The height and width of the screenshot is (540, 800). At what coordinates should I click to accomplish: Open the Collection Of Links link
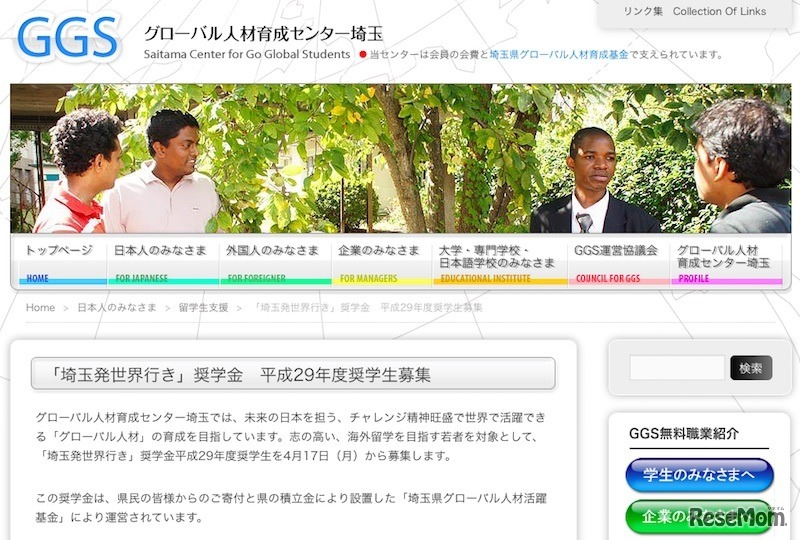[719, 11]
